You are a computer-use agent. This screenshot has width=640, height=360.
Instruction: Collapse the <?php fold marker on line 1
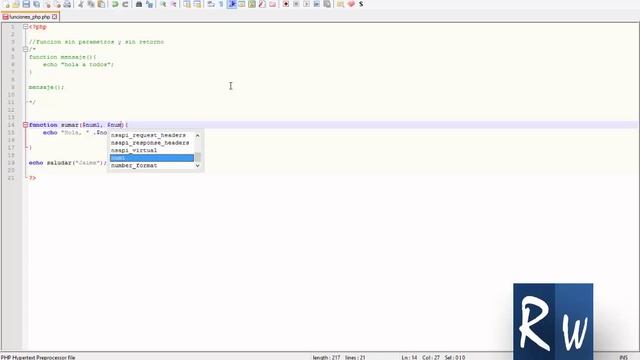[25, 27]
